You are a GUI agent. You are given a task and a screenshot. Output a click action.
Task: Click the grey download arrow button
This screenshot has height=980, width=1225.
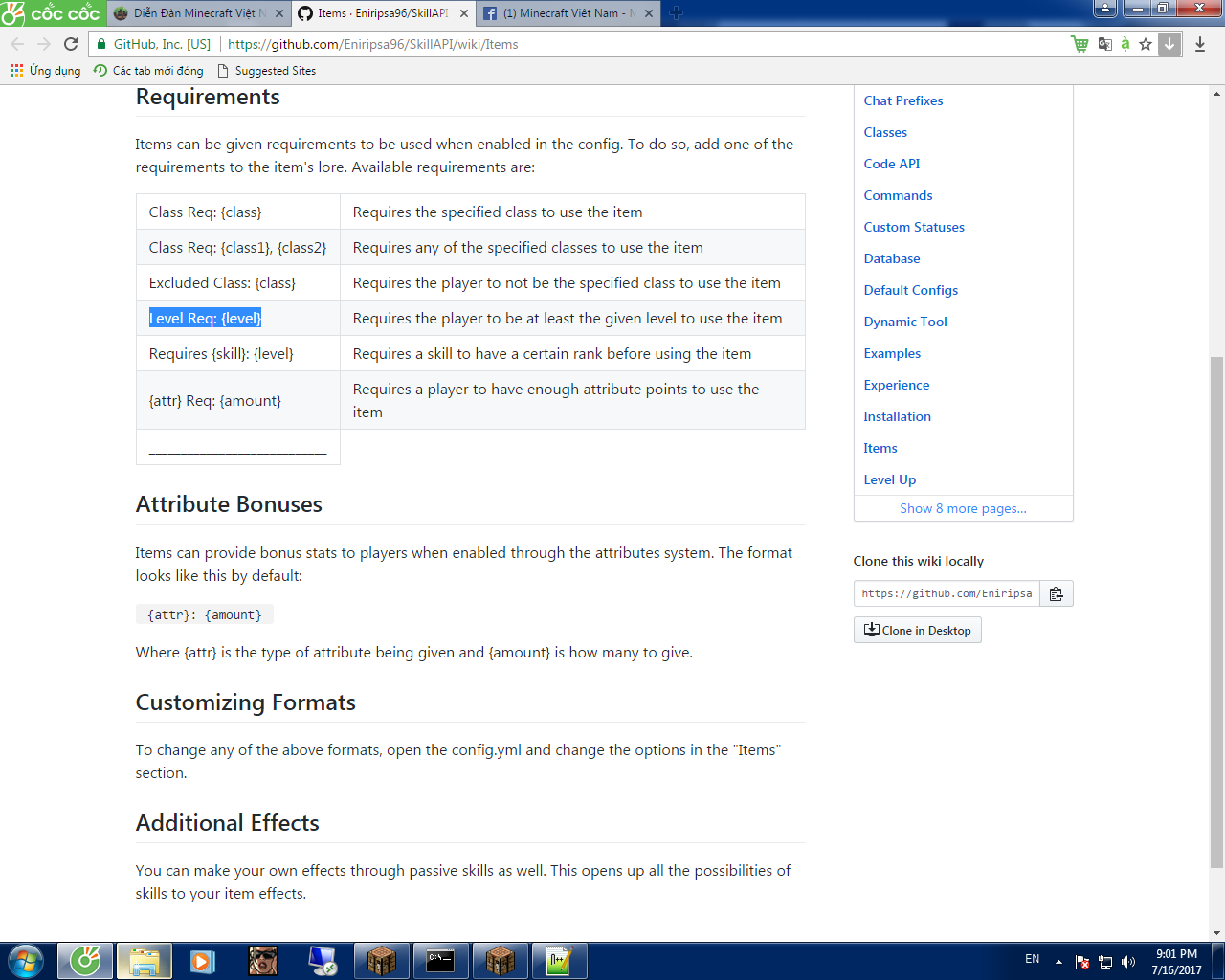1169,44
